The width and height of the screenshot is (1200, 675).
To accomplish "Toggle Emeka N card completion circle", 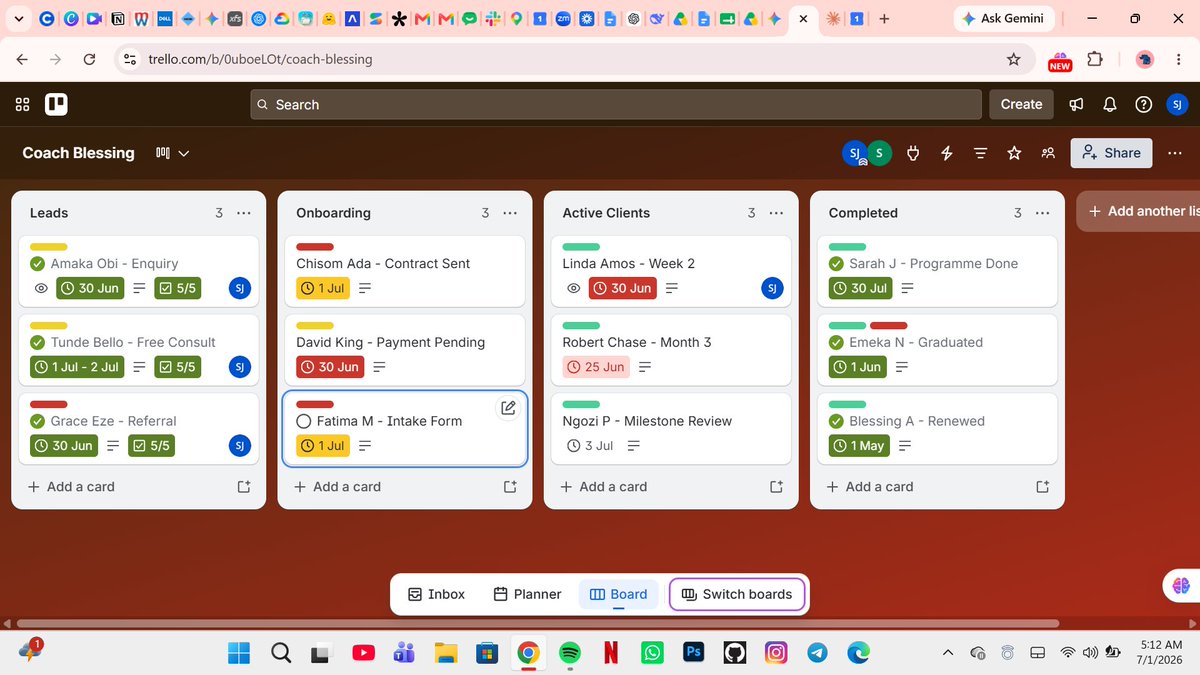I will coord(837,342).
